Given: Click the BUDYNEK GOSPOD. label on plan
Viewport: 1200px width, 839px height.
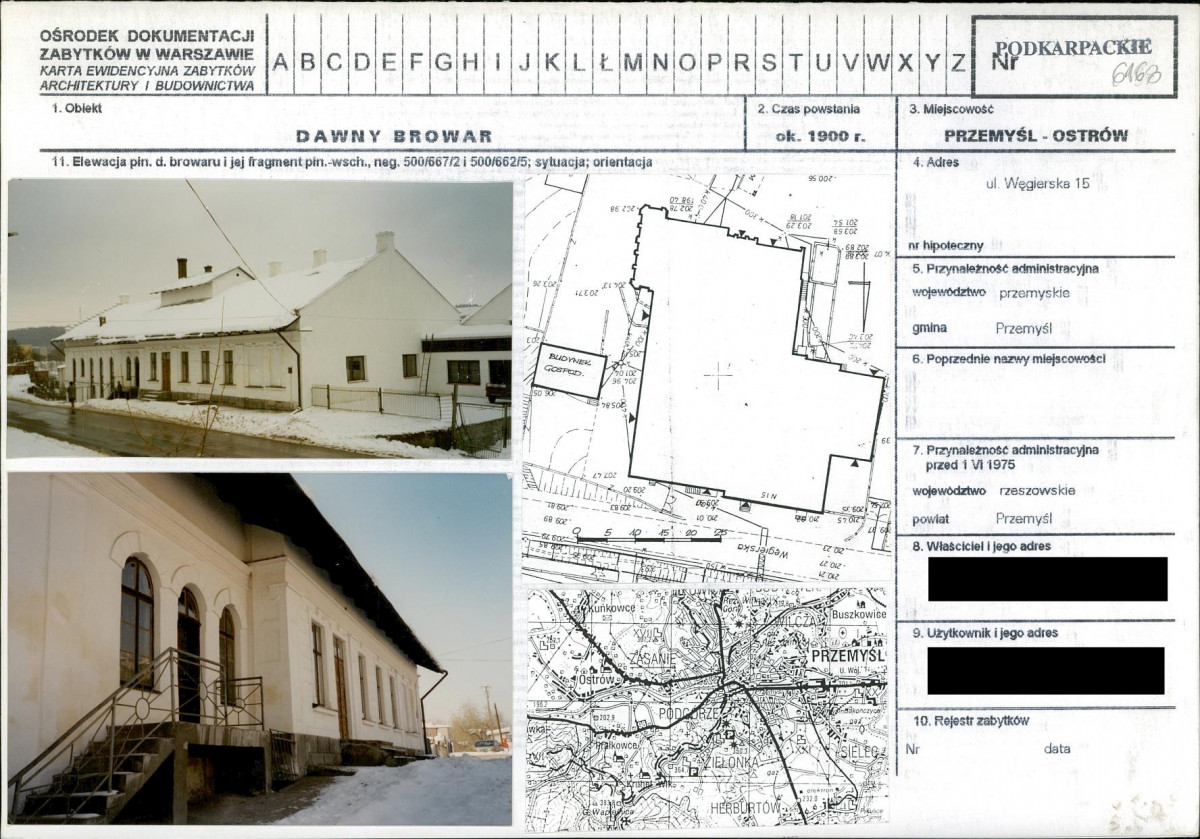Looking at the screenshot, I should pyautogui.click(x=569, y=371).
